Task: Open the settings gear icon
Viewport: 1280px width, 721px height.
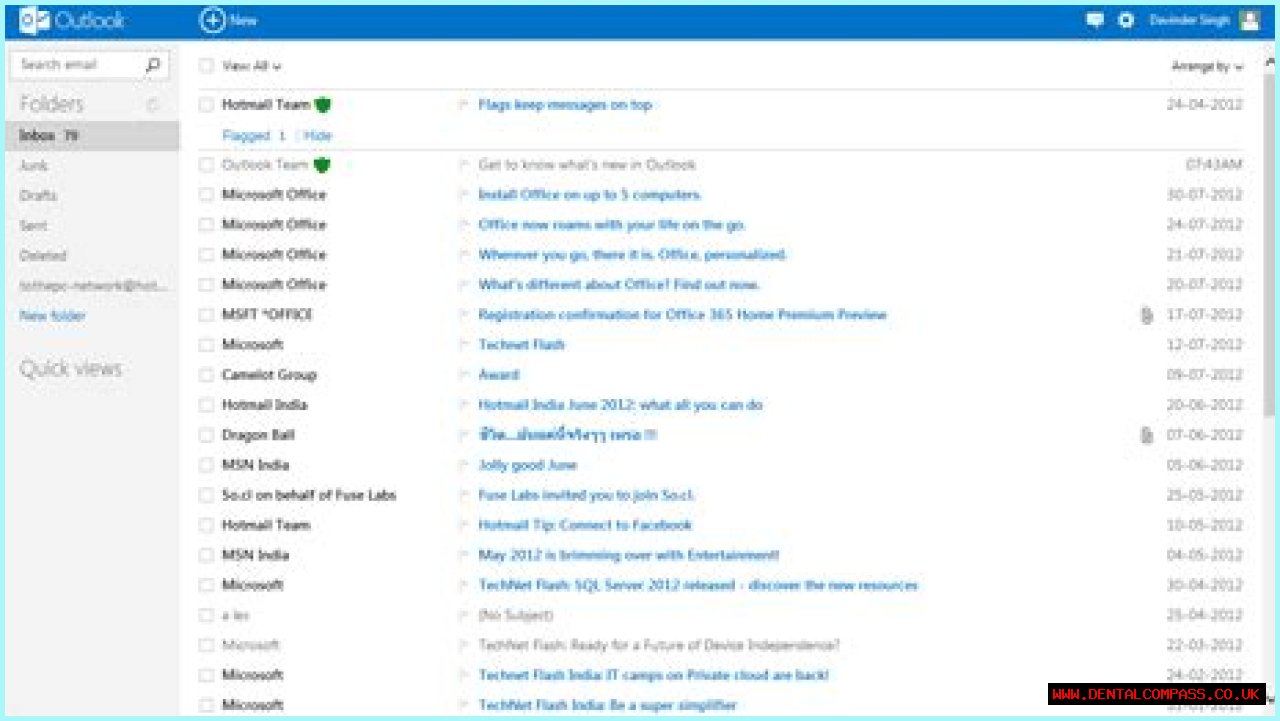Action: point(1126,20)
